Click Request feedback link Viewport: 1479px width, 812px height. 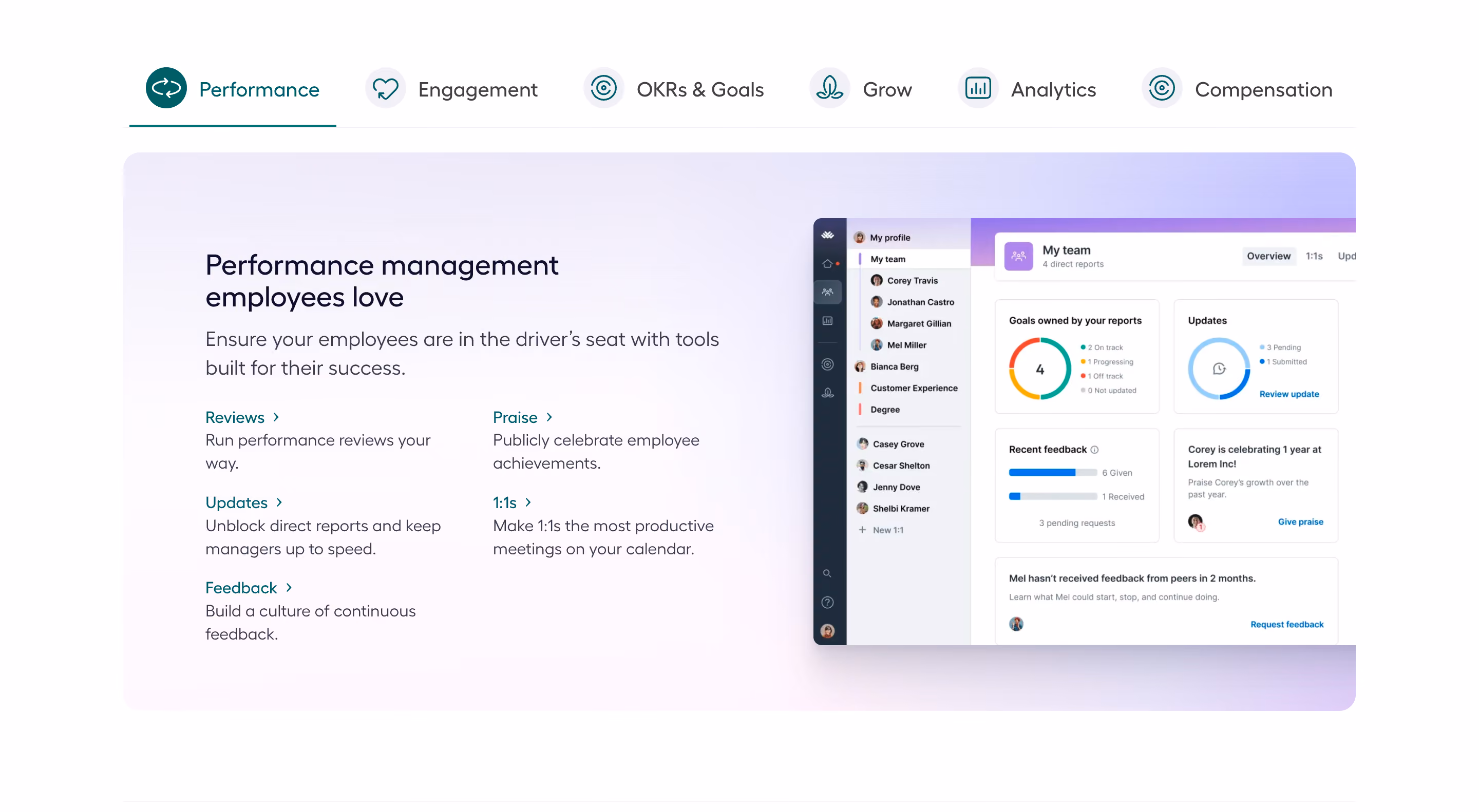pyautogui.click(x=1286, y=624)
